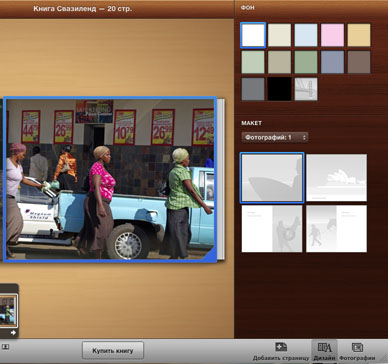Choose the opera house photo with caption layout
Image resolution: width=388 pixels, height=364 pixels.
click(x=337, y=178)
